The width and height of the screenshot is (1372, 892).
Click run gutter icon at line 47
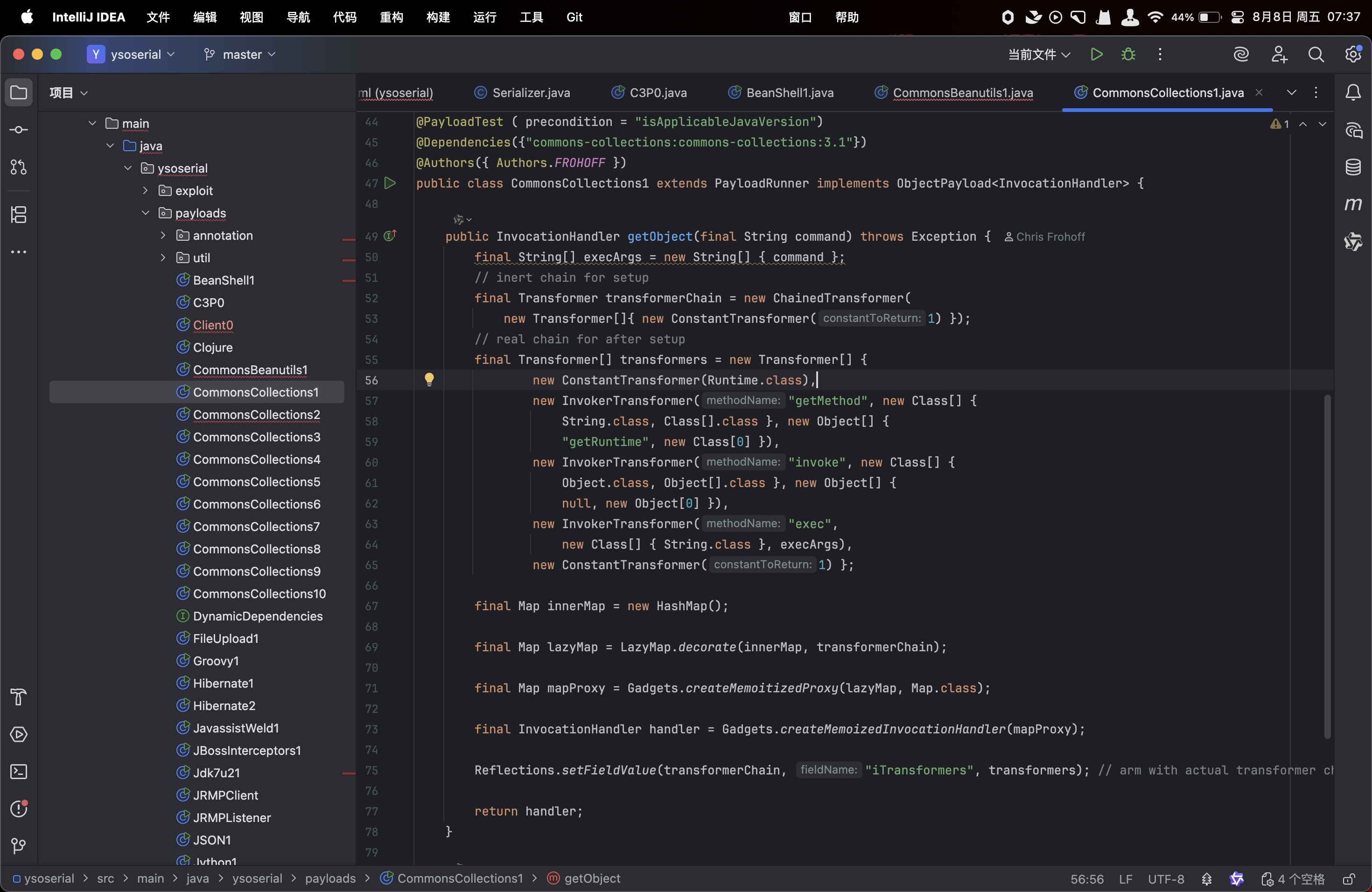tap(390, 183)
